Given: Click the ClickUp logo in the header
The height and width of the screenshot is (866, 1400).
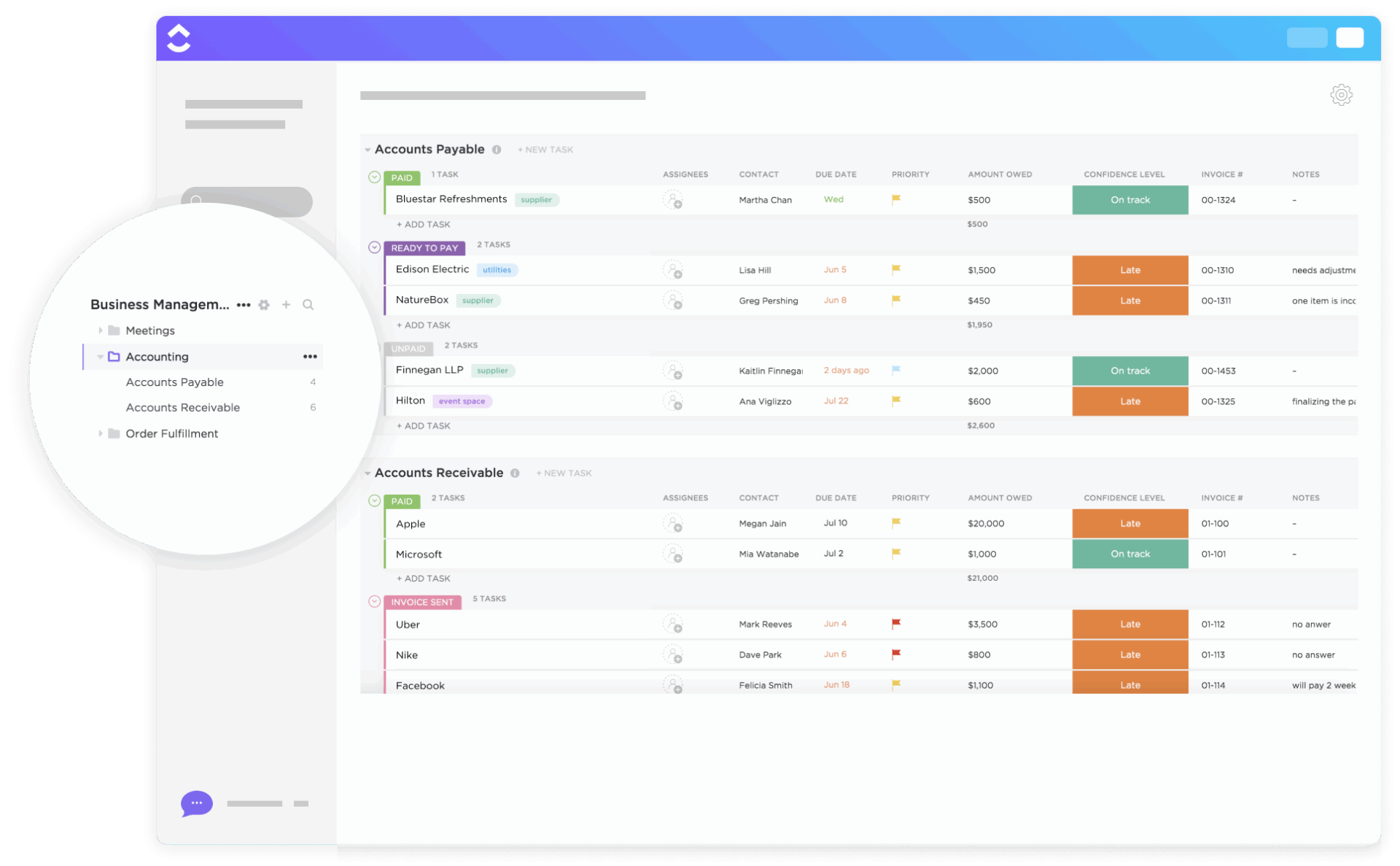Looking at the screenshot, I should pyautogui.click(x=179, y=38).
